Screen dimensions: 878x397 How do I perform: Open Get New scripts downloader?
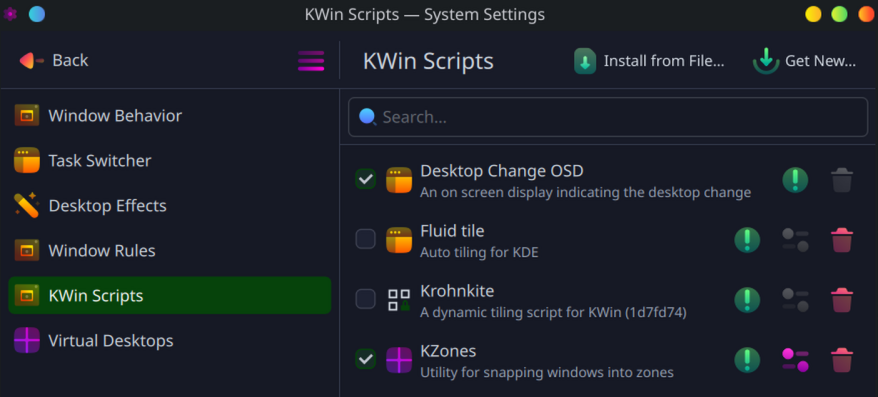pos(805,60)
